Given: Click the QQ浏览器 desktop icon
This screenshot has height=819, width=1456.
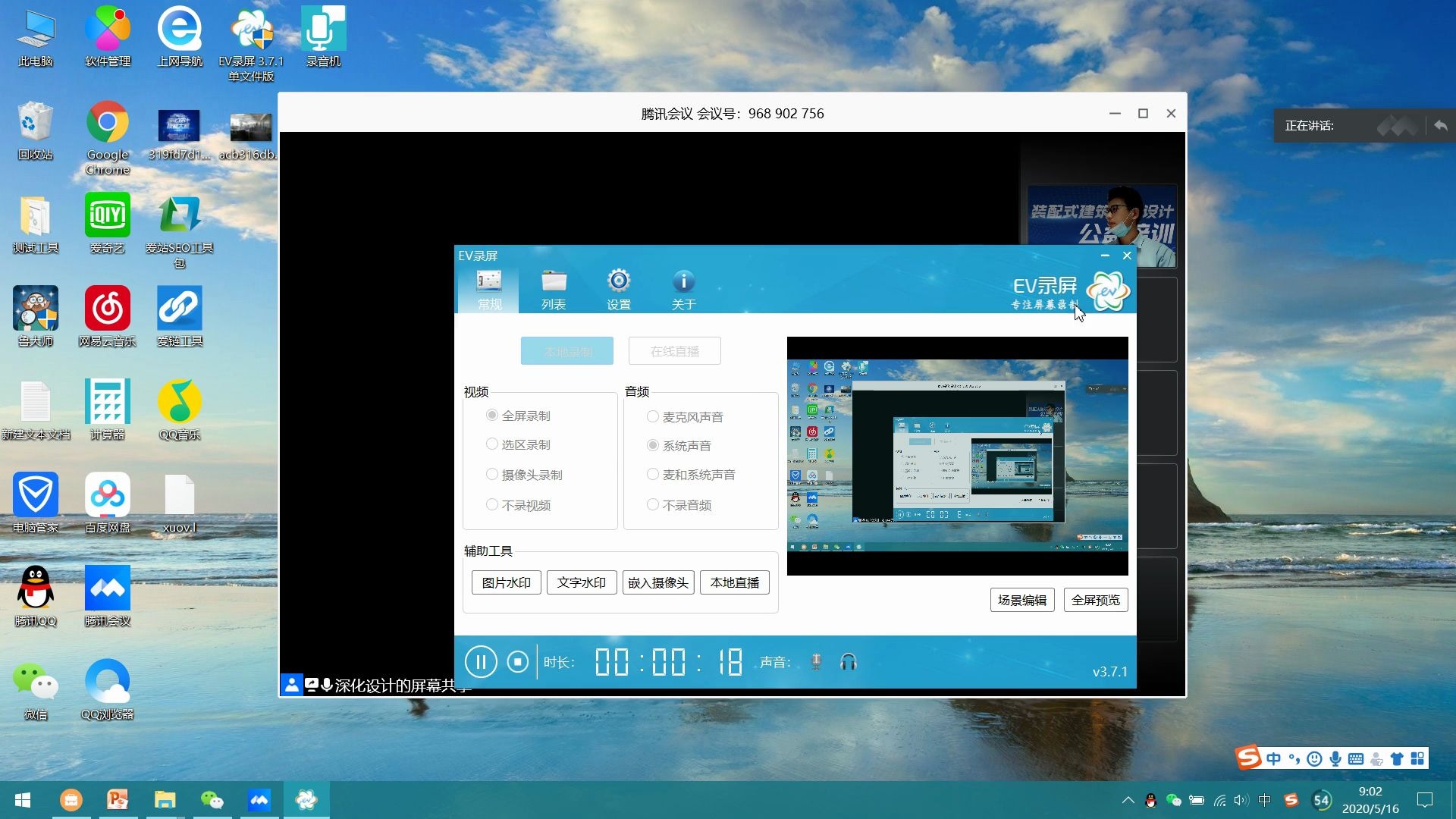Looking at the screenshot, I should click(108, 690).
